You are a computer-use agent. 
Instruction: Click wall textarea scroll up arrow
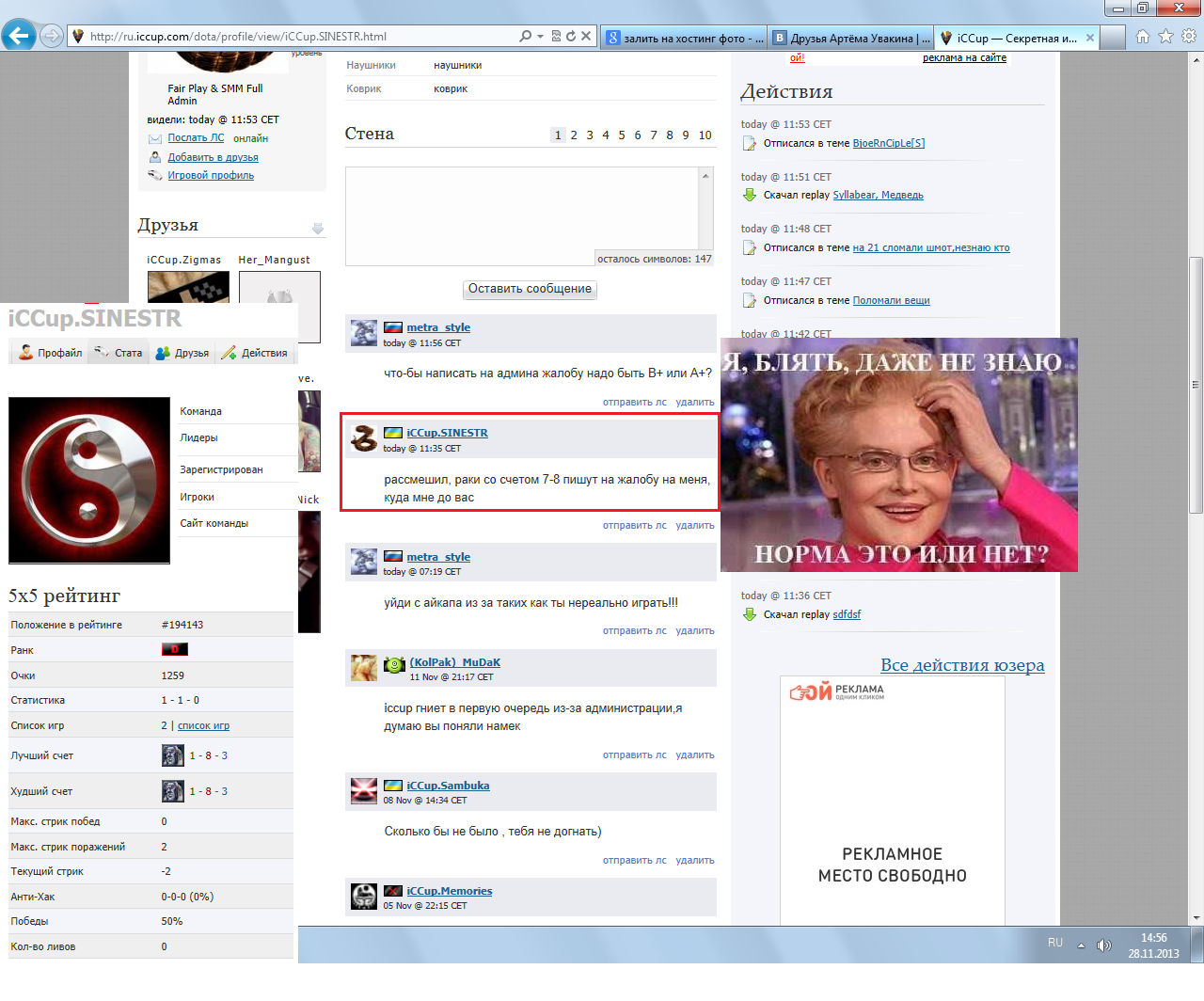(x=705, y=175)
